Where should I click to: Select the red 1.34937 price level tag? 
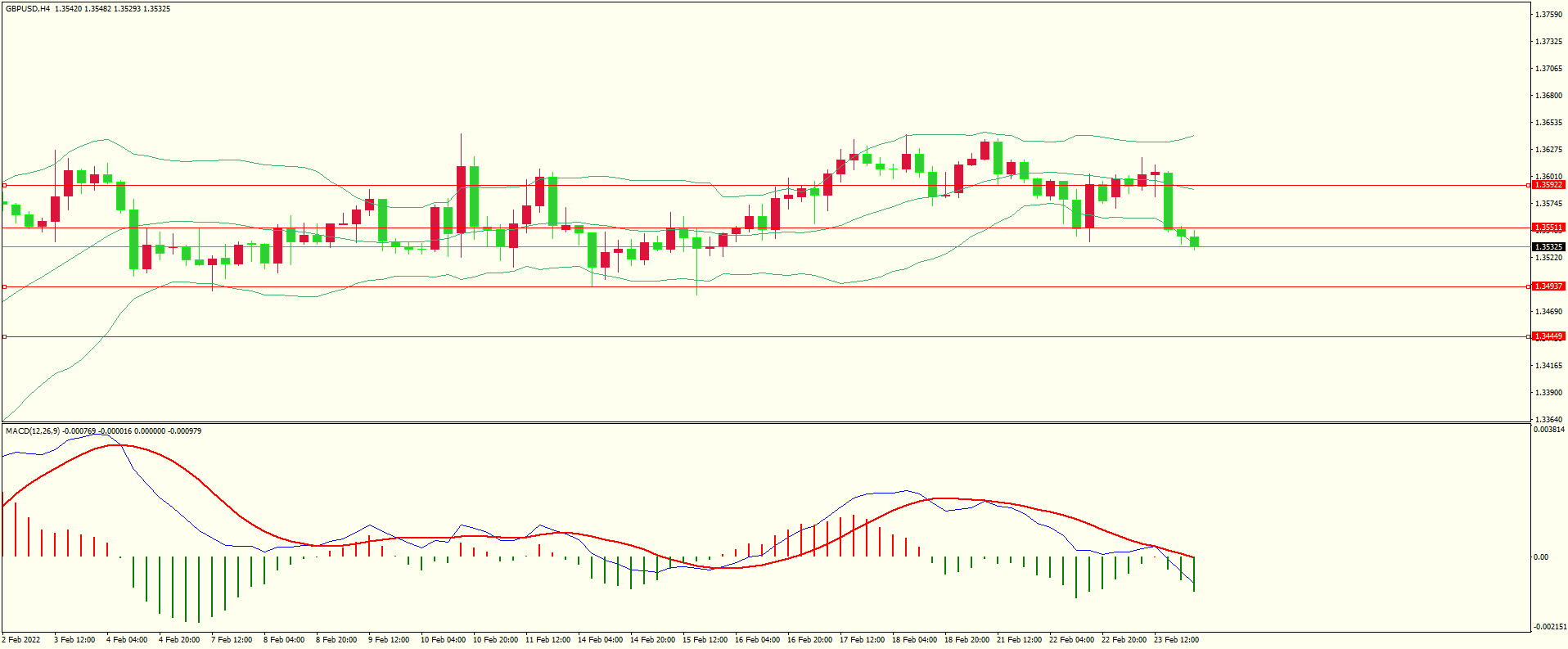point(1548,286)
